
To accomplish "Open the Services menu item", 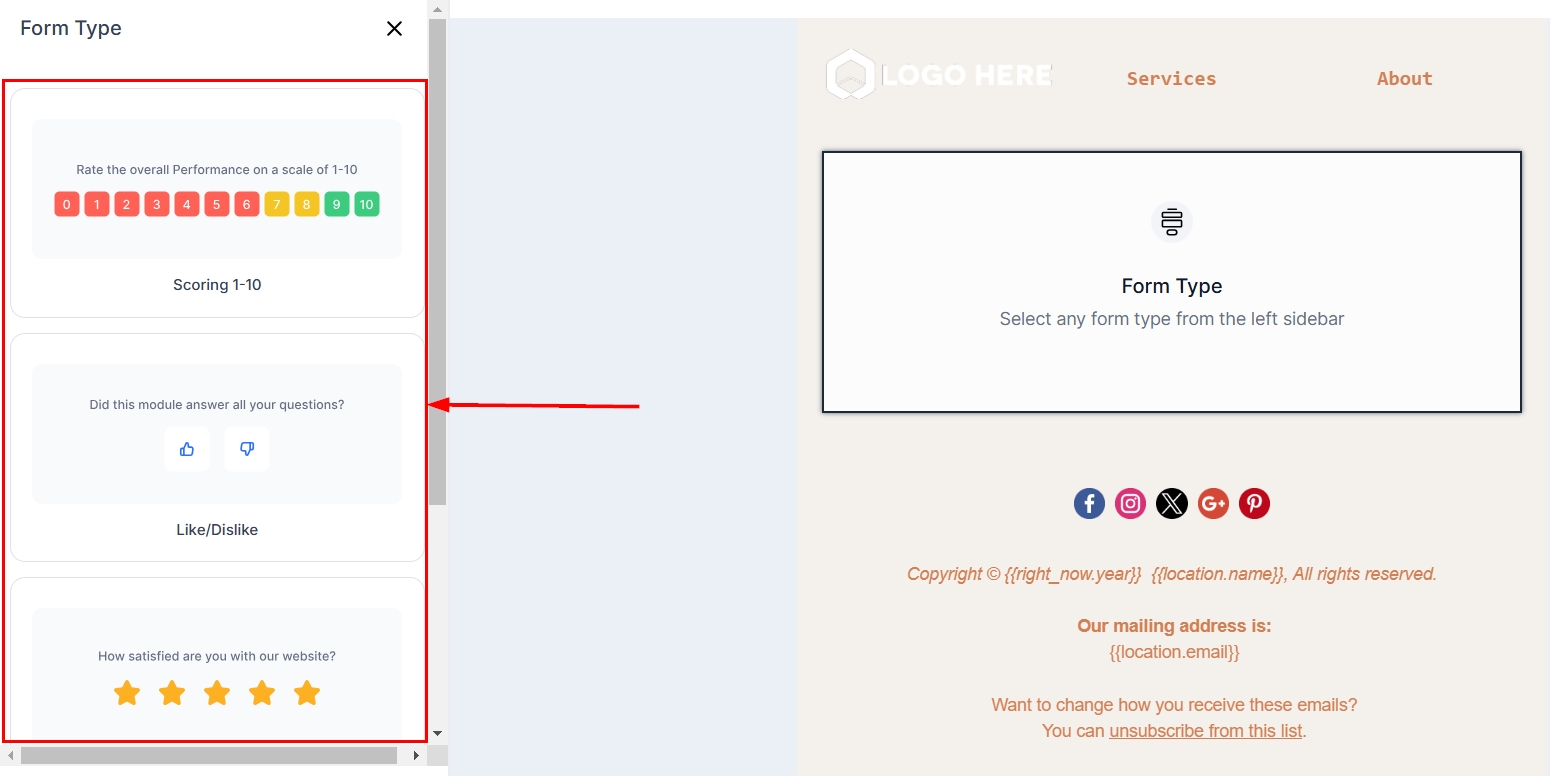I will pos(1171,79).
